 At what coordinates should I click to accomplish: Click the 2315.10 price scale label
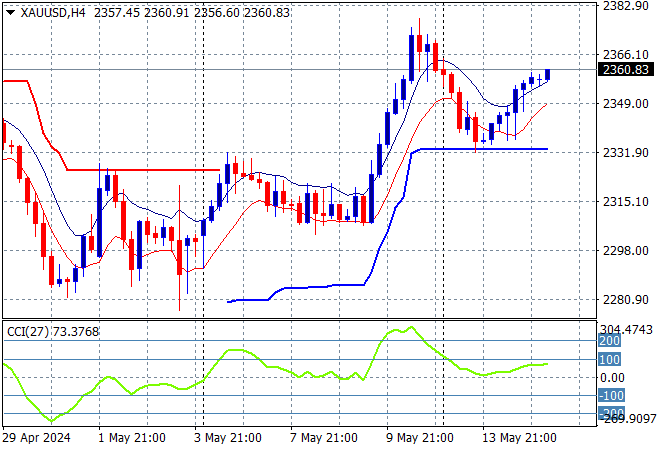(x=626, y=201)
